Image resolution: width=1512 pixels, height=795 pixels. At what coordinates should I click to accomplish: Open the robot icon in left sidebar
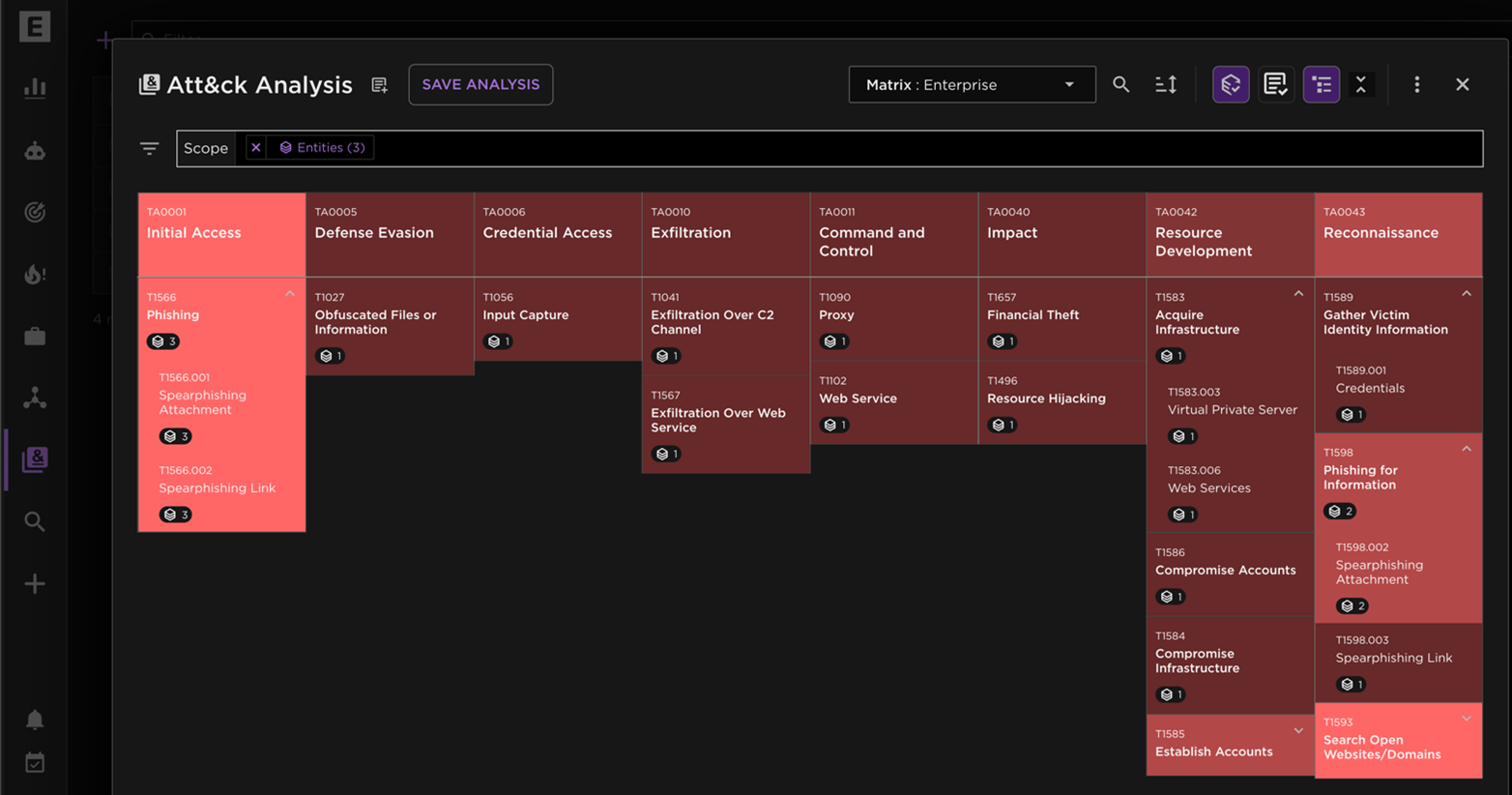click(35, 151)
